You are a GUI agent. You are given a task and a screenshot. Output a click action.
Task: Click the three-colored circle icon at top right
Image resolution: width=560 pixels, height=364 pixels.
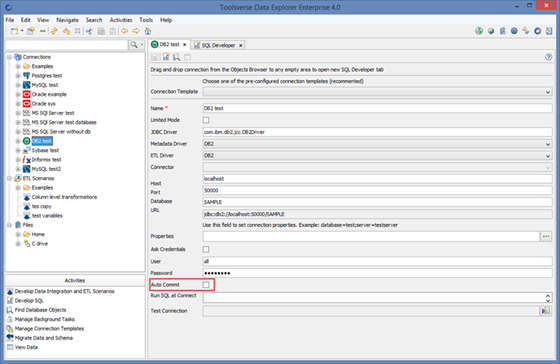pos(479,31)
